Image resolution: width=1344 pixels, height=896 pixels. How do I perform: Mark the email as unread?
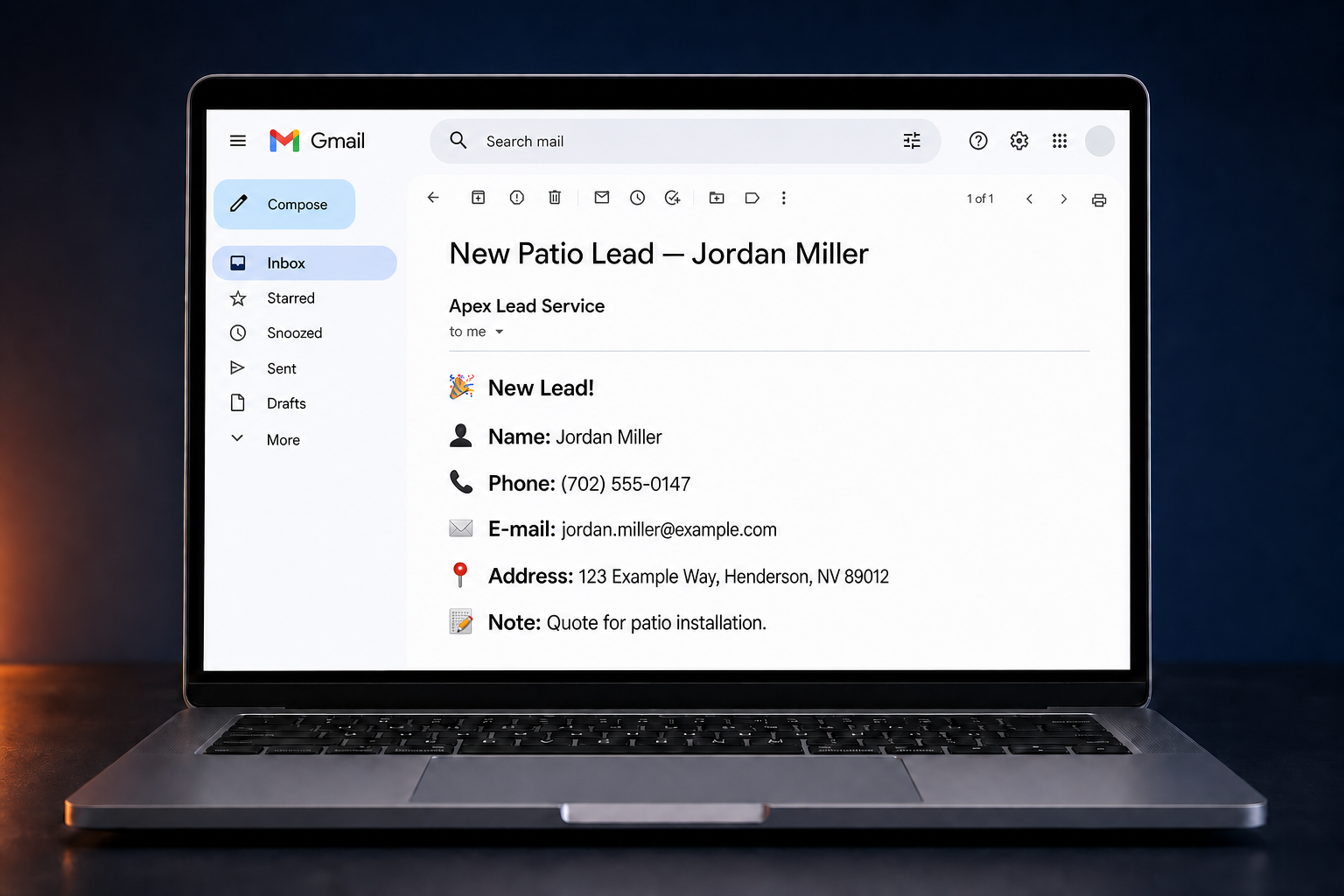[602, 198]
